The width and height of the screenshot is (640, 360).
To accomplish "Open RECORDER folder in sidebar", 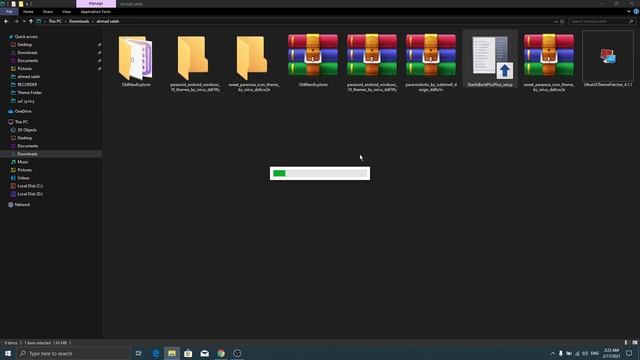I will [x=27, y=84].
